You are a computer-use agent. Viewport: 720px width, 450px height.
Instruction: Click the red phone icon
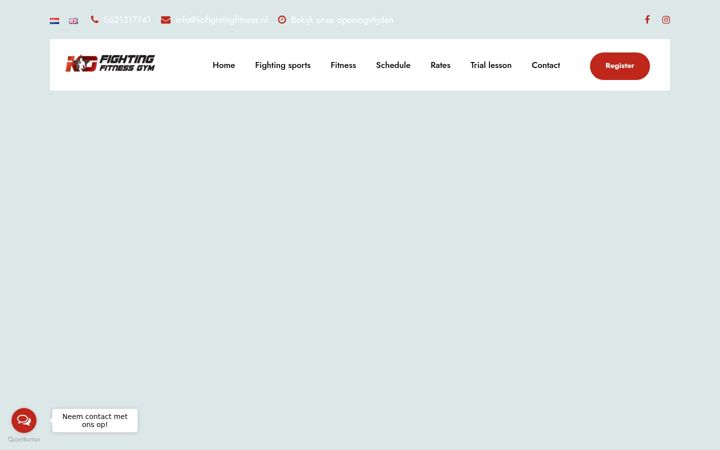(95, 19)
